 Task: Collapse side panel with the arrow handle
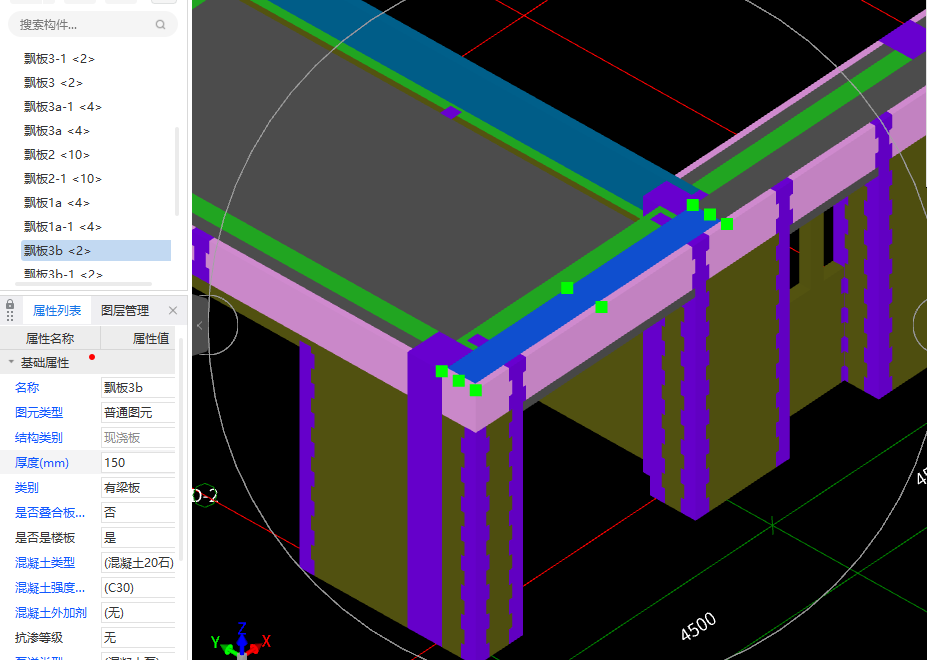[x=200, y=325]
